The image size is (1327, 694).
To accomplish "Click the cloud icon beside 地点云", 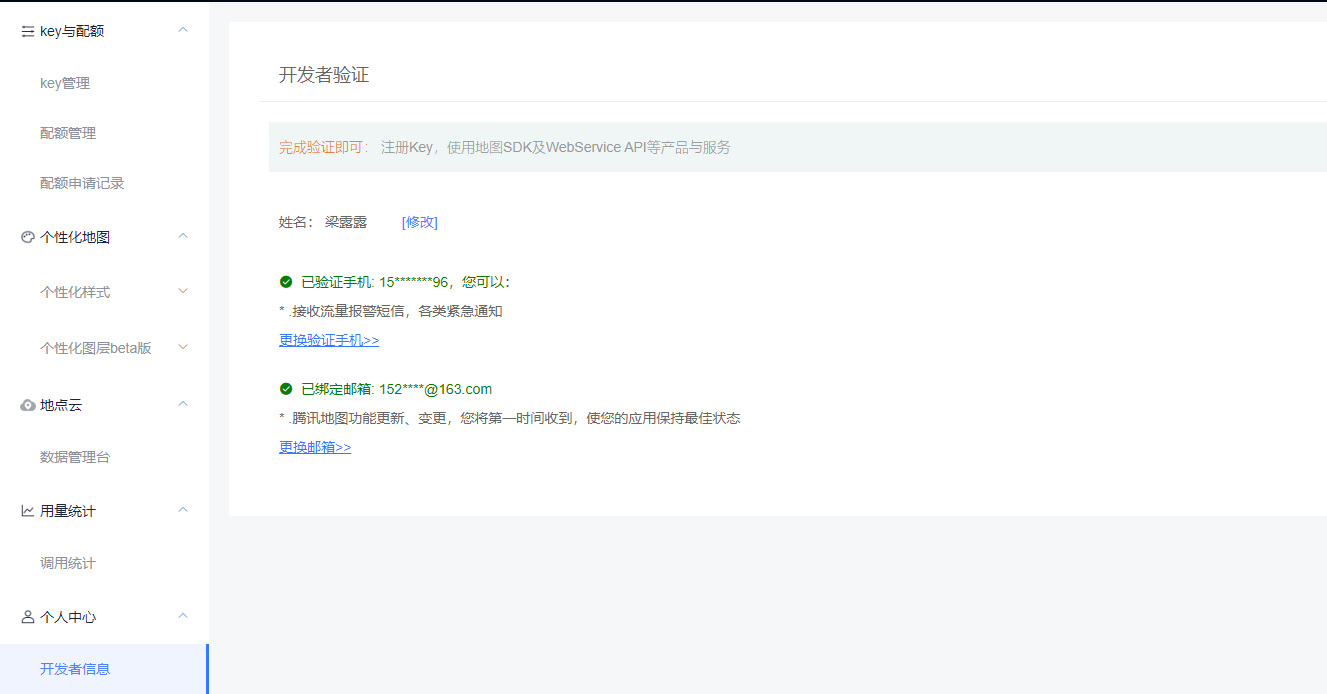I will [28, 405].
